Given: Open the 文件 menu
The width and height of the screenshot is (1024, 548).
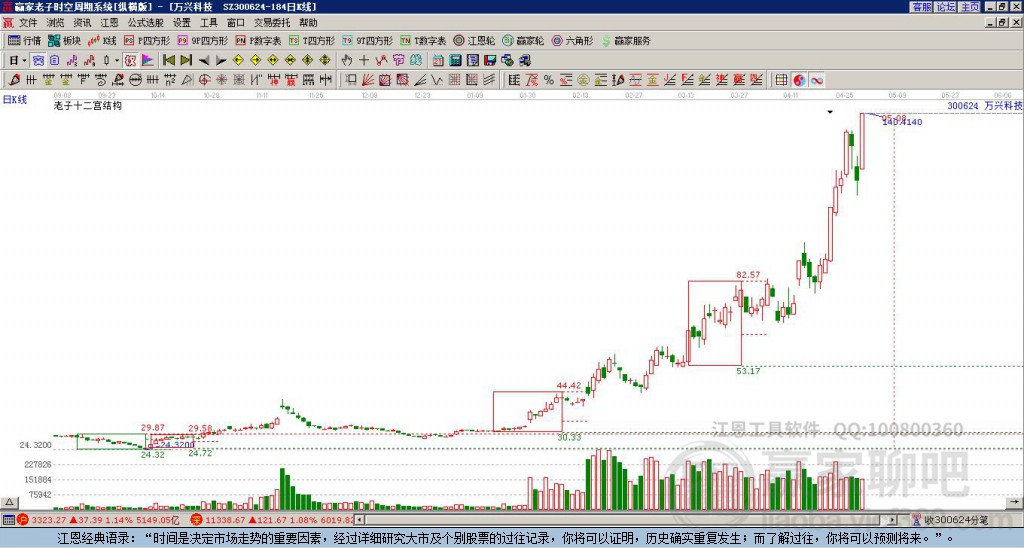Looking at the screenshot, I should pos(28,23).
